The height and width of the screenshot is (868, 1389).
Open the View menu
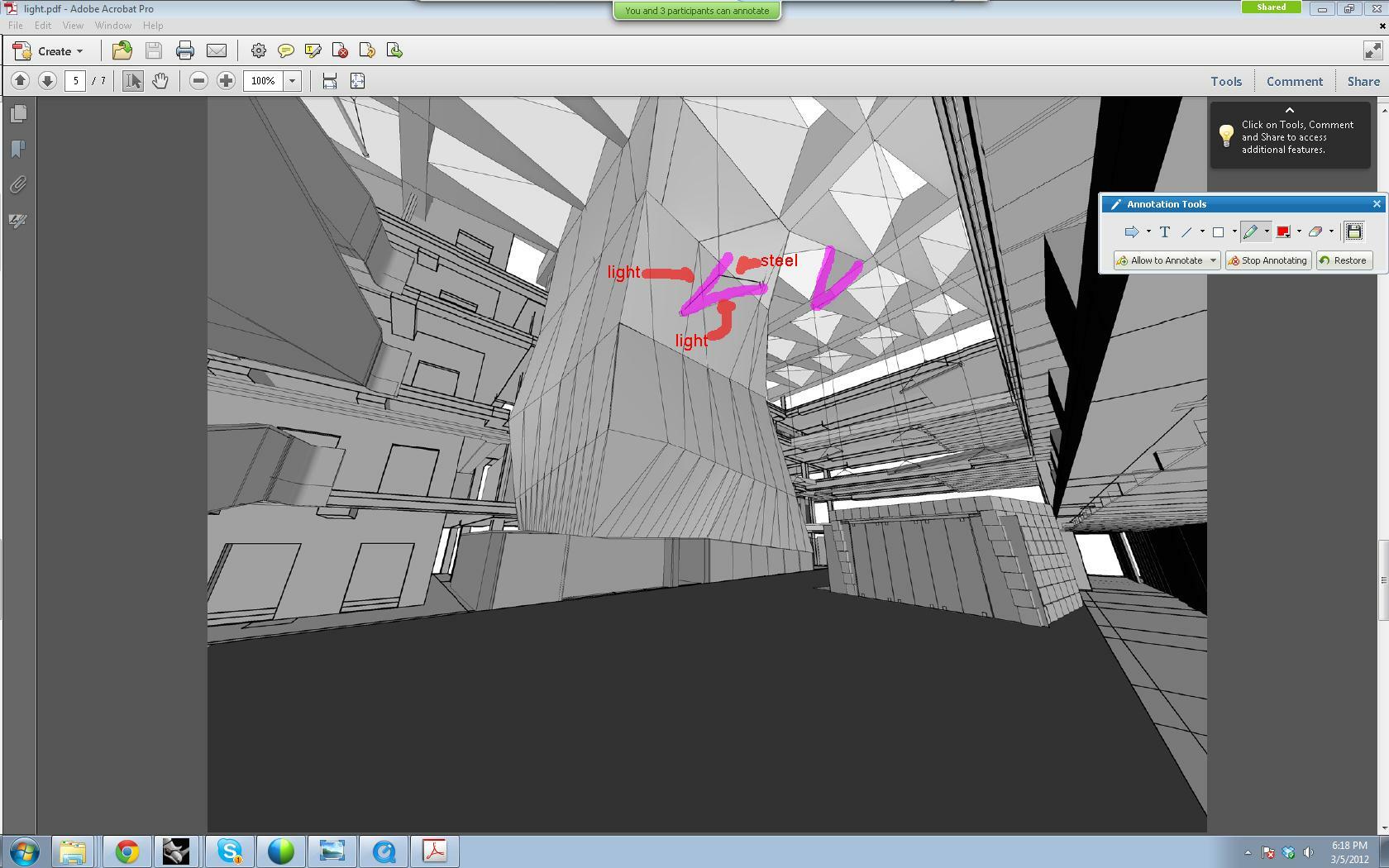click(x=73, y=26)
